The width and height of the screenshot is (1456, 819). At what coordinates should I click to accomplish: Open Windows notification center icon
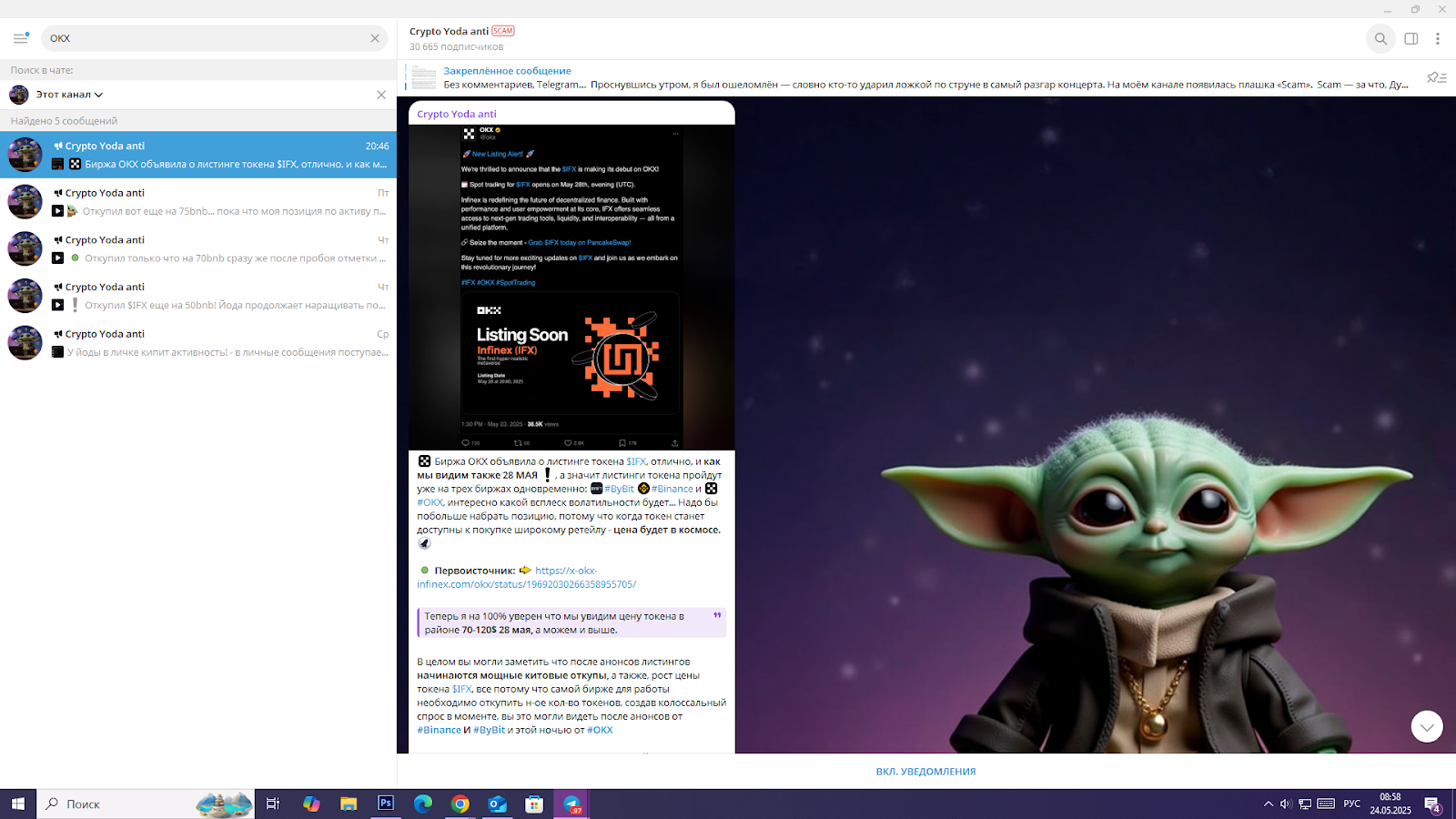tap(1433, 805)
